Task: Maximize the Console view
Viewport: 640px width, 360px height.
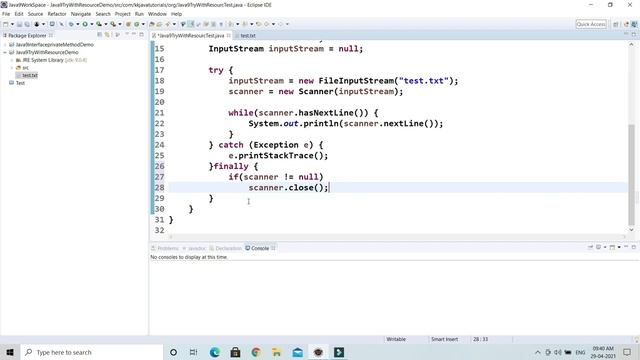Action: 634,247
